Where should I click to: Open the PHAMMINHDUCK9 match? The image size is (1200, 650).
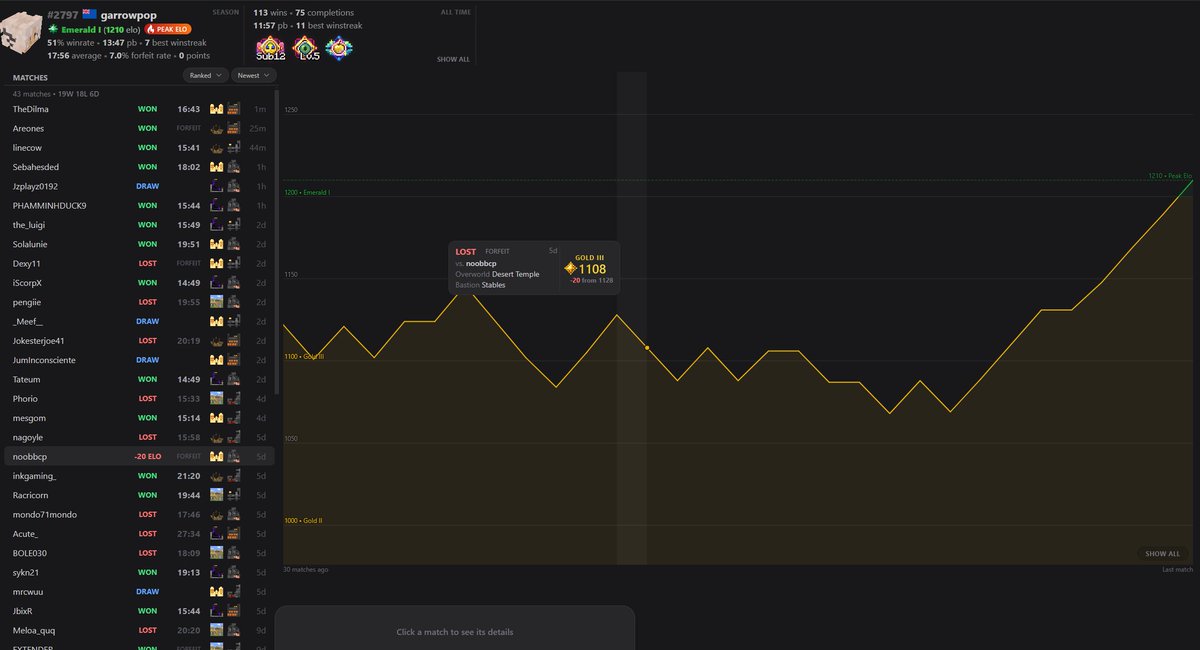pos(139,205)
